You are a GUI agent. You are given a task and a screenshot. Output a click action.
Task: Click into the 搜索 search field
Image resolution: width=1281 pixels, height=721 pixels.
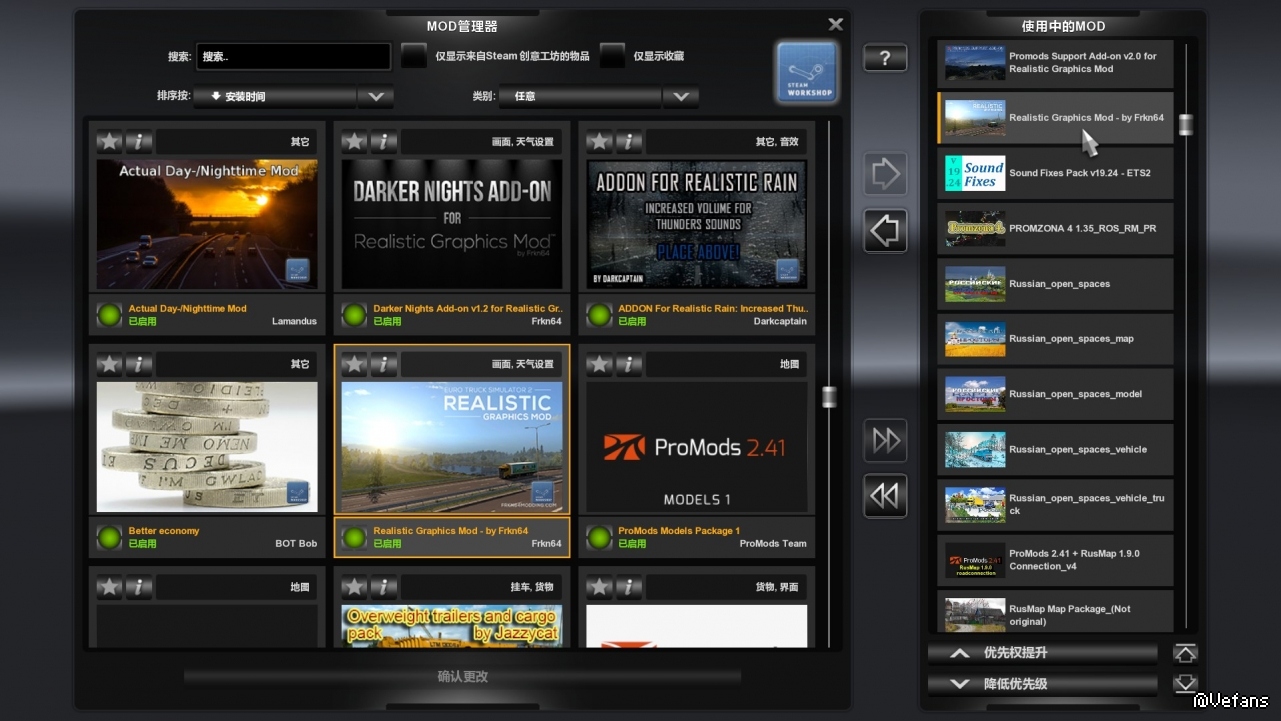[x=294, y=57]
